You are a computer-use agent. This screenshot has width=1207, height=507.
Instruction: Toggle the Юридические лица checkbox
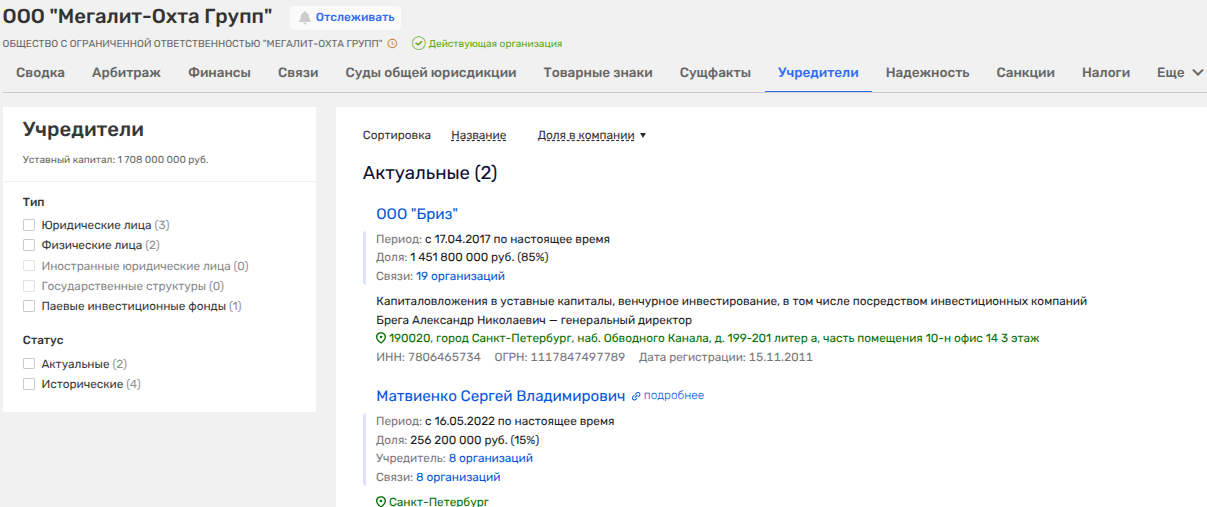(x=29, y=226)
